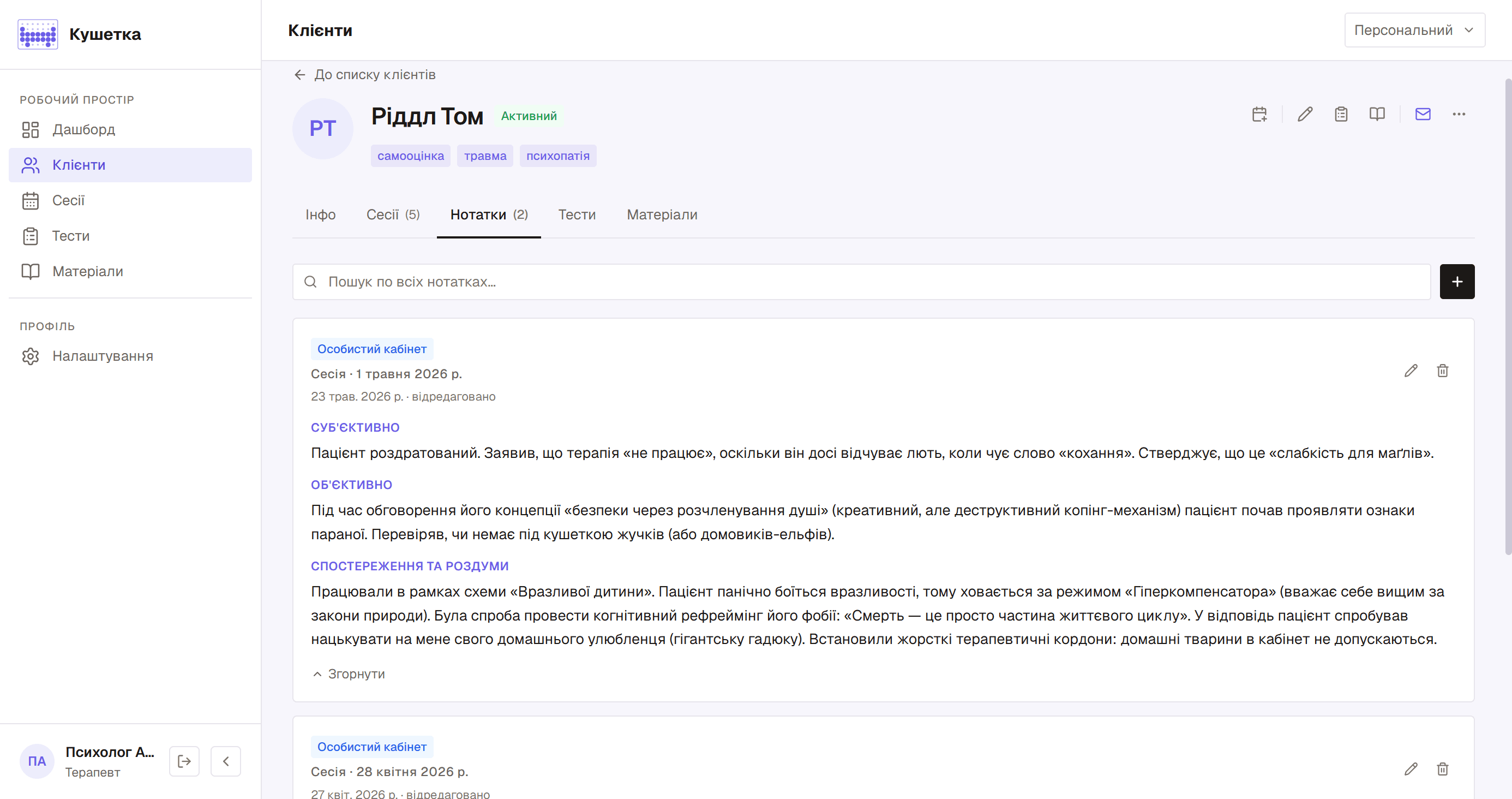The height and width of the screenshot is (799, 1512).
Task: Delete the 28 квітня 2026 session note
Action: click(x=1443, y=769)
